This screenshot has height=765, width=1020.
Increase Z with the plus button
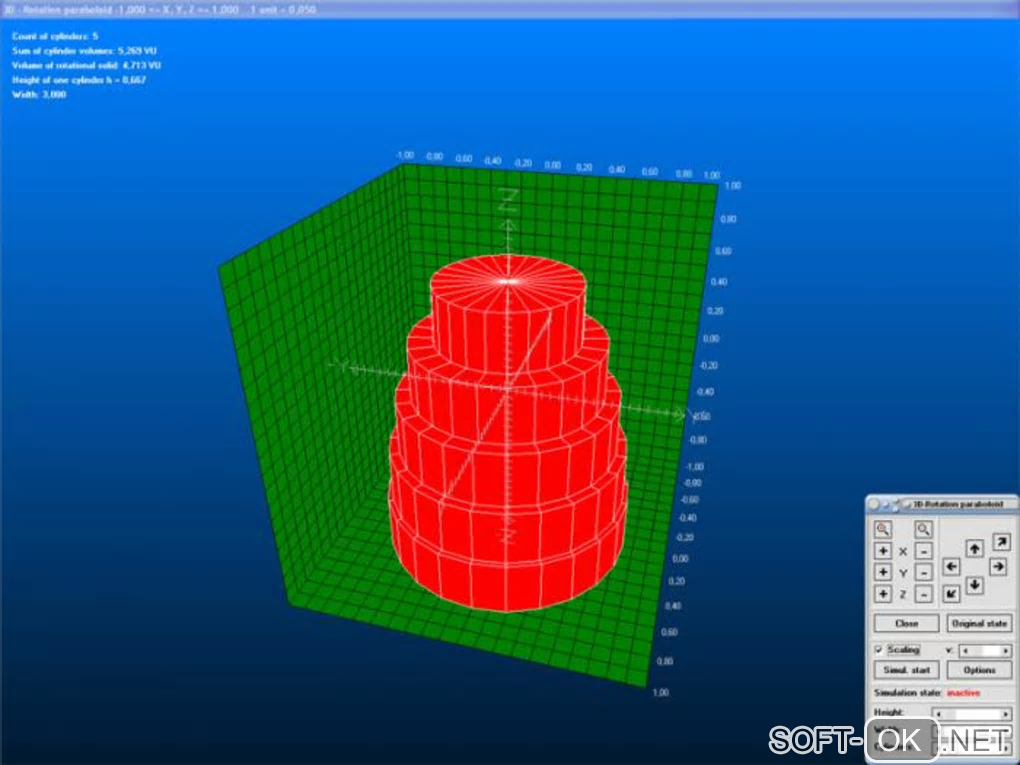(883, 594)
